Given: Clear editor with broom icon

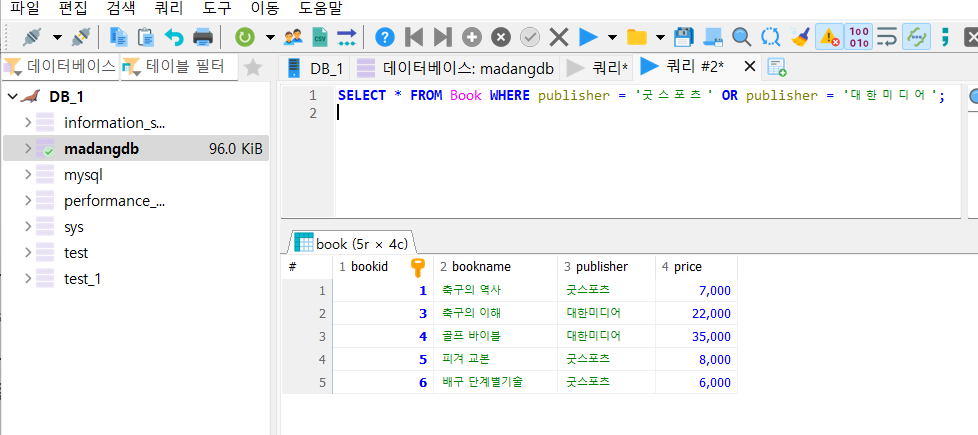Looking at the screenshot, I should coord(800,37).
